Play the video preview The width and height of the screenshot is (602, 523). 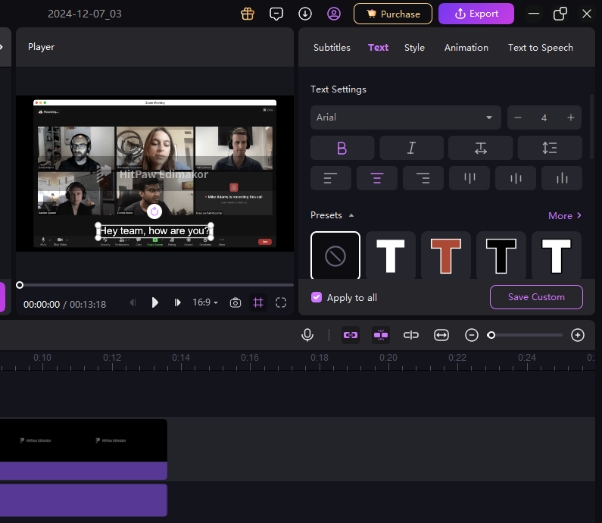pyautogui.click(x=155, y=303)
